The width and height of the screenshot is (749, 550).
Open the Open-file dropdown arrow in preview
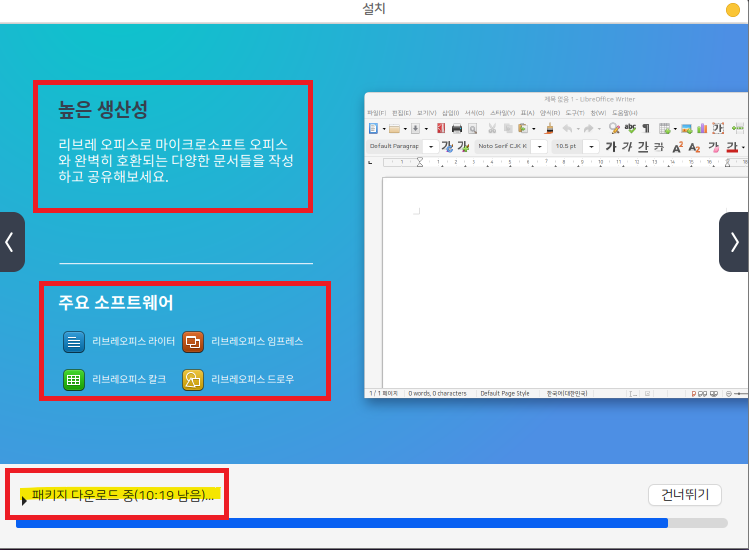point(405,129)
